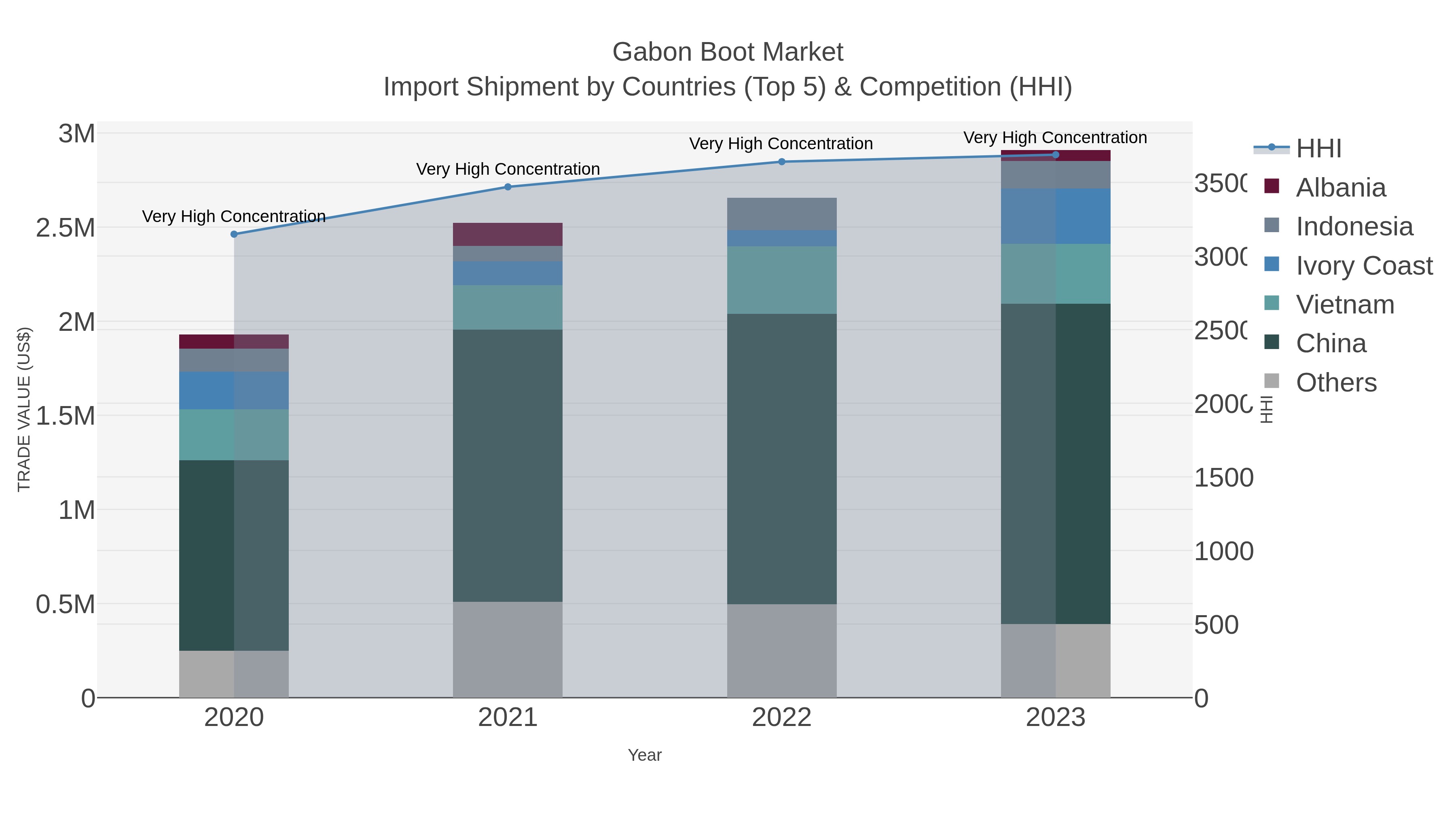Toggle the HHI line legend entry
The height and width of the screenshot is (819, 1456).
click(1297, 148)
